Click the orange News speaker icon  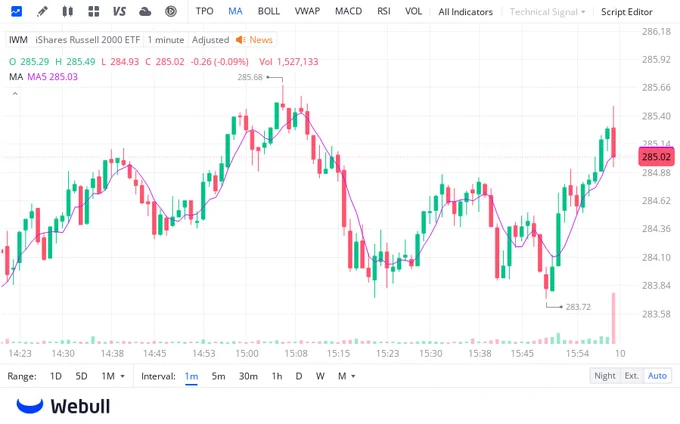(240, 40)
